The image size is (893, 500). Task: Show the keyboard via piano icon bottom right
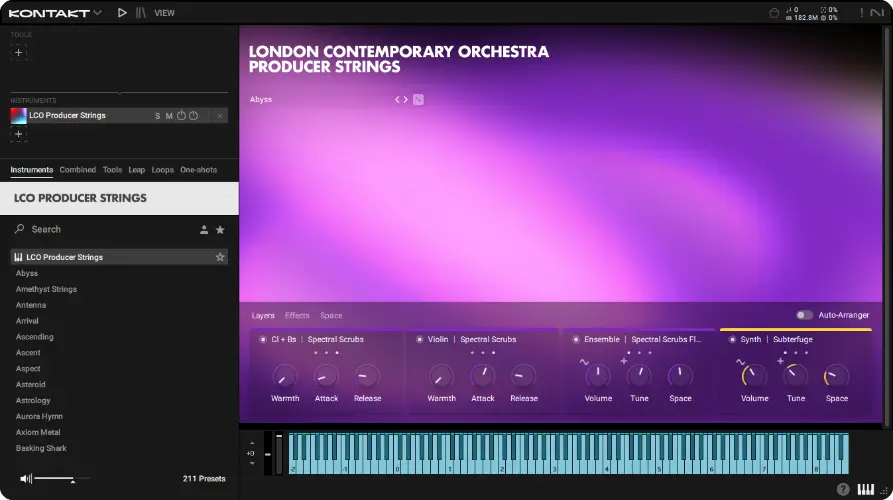[865, 489]
